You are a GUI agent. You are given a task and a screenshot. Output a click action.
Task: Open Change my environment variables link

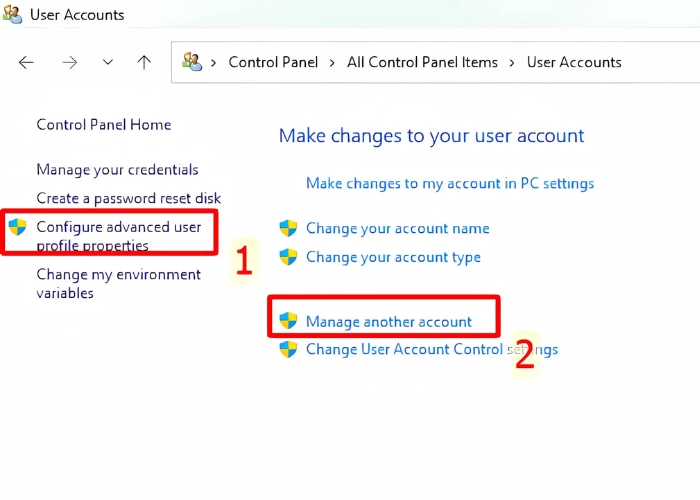click(x=118, y=284)
